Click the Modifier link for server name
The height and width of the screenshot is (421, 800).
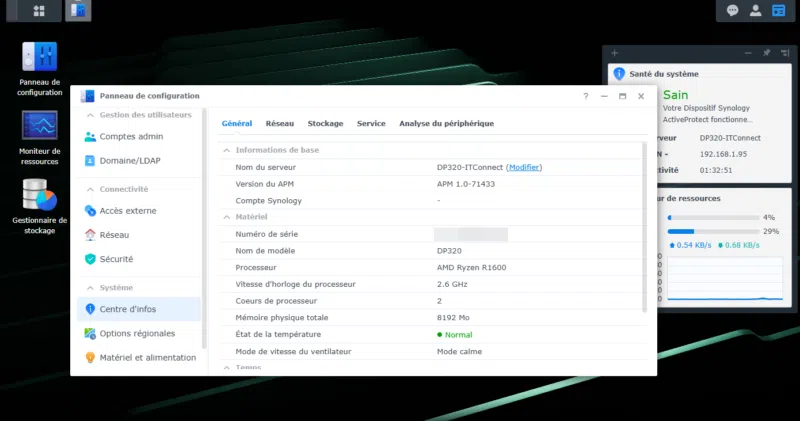pyautogui.click(x=524, y=167)
